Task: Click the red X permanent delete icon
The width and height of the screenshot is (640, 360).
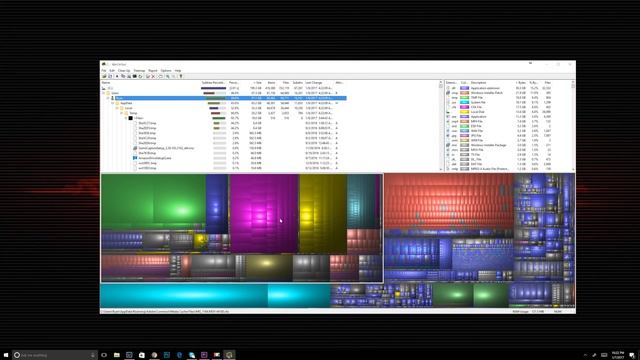Action: (153, 76)
